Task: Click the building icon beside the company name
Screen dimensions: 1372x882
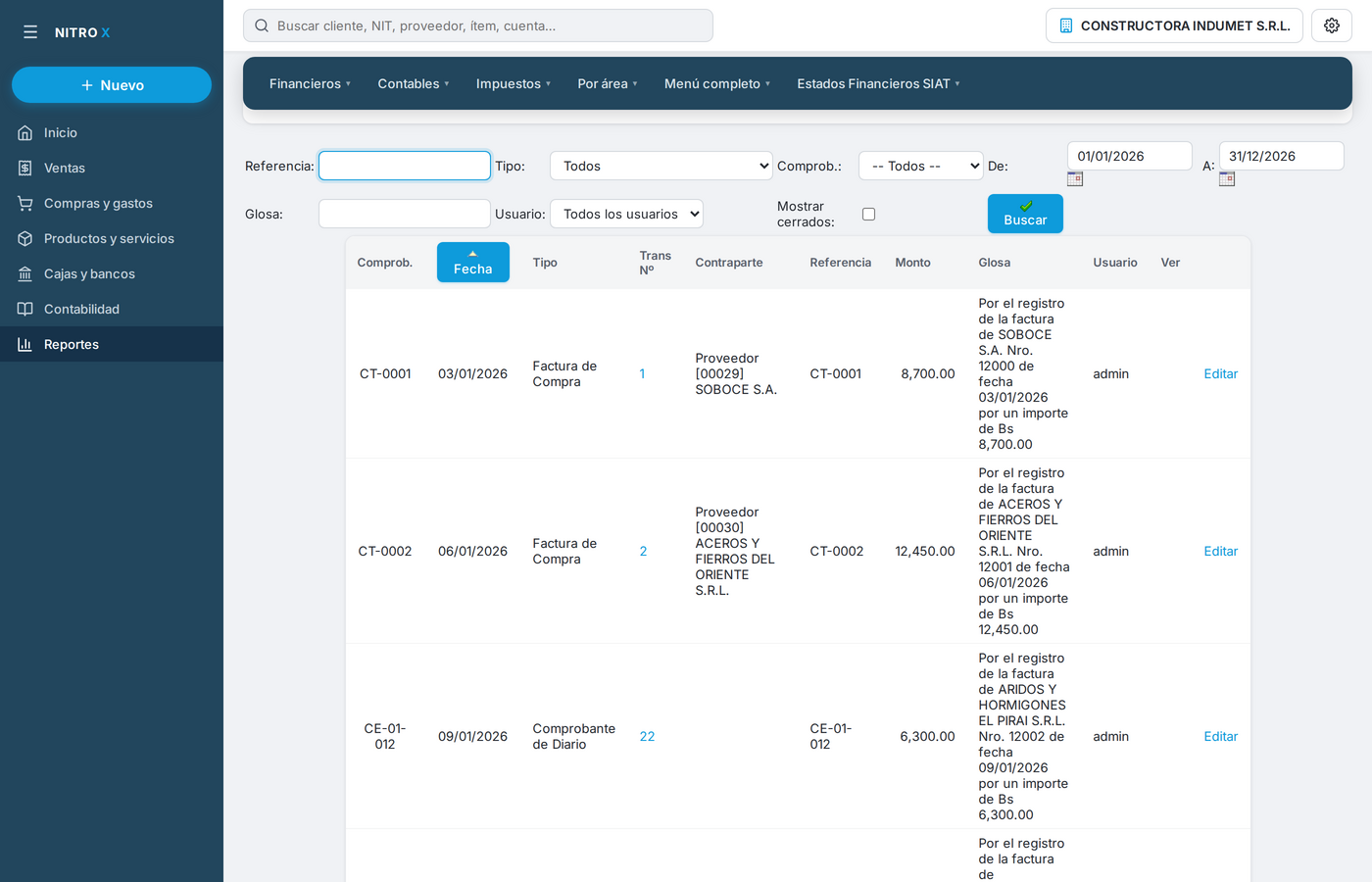Action: point(1066,25)
